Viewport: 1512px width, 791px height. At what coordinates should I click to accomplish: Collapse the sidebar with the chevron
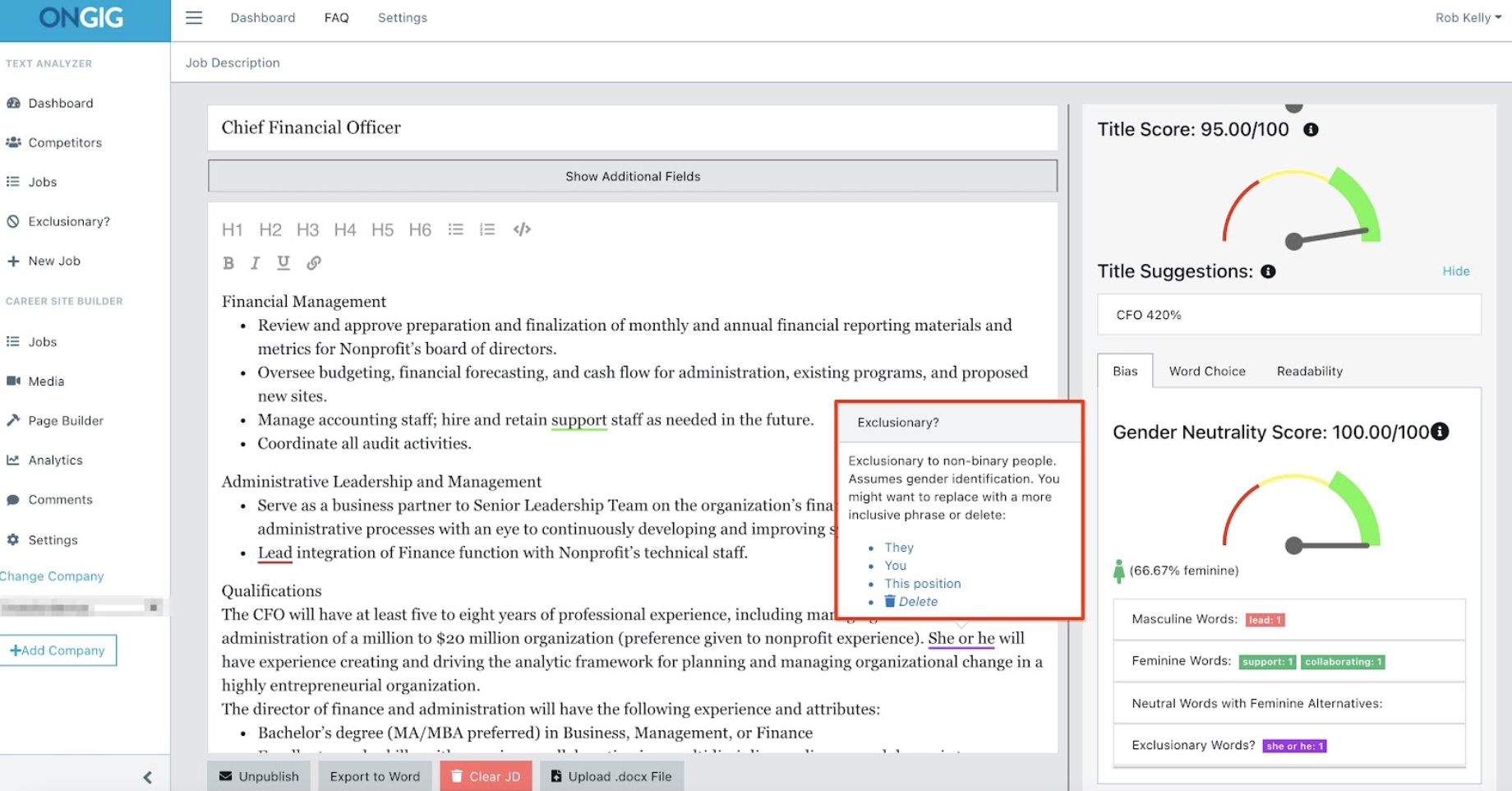coord(148,776)
